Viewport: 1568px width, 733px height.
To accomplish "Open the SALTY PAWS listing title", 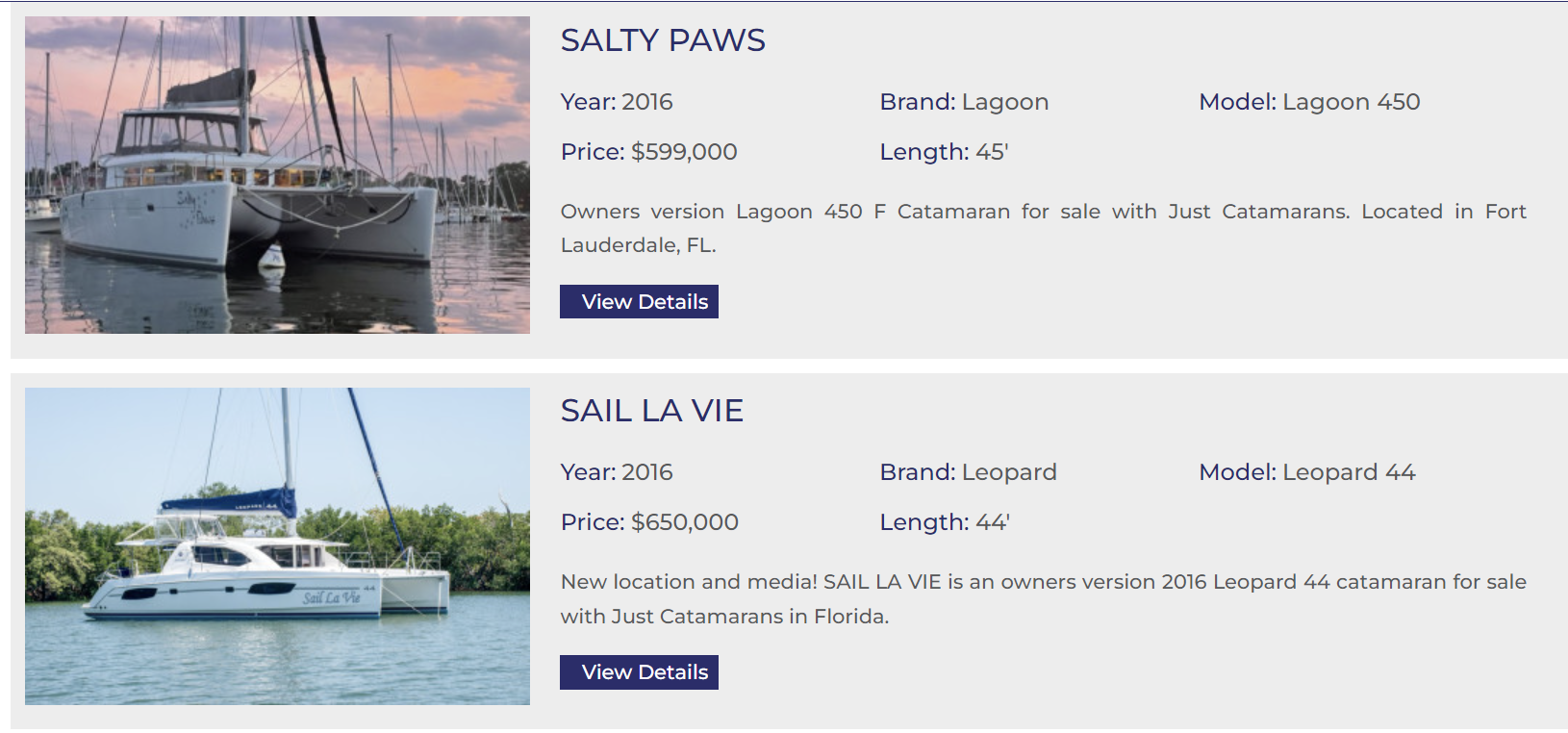I will point(663,40).
